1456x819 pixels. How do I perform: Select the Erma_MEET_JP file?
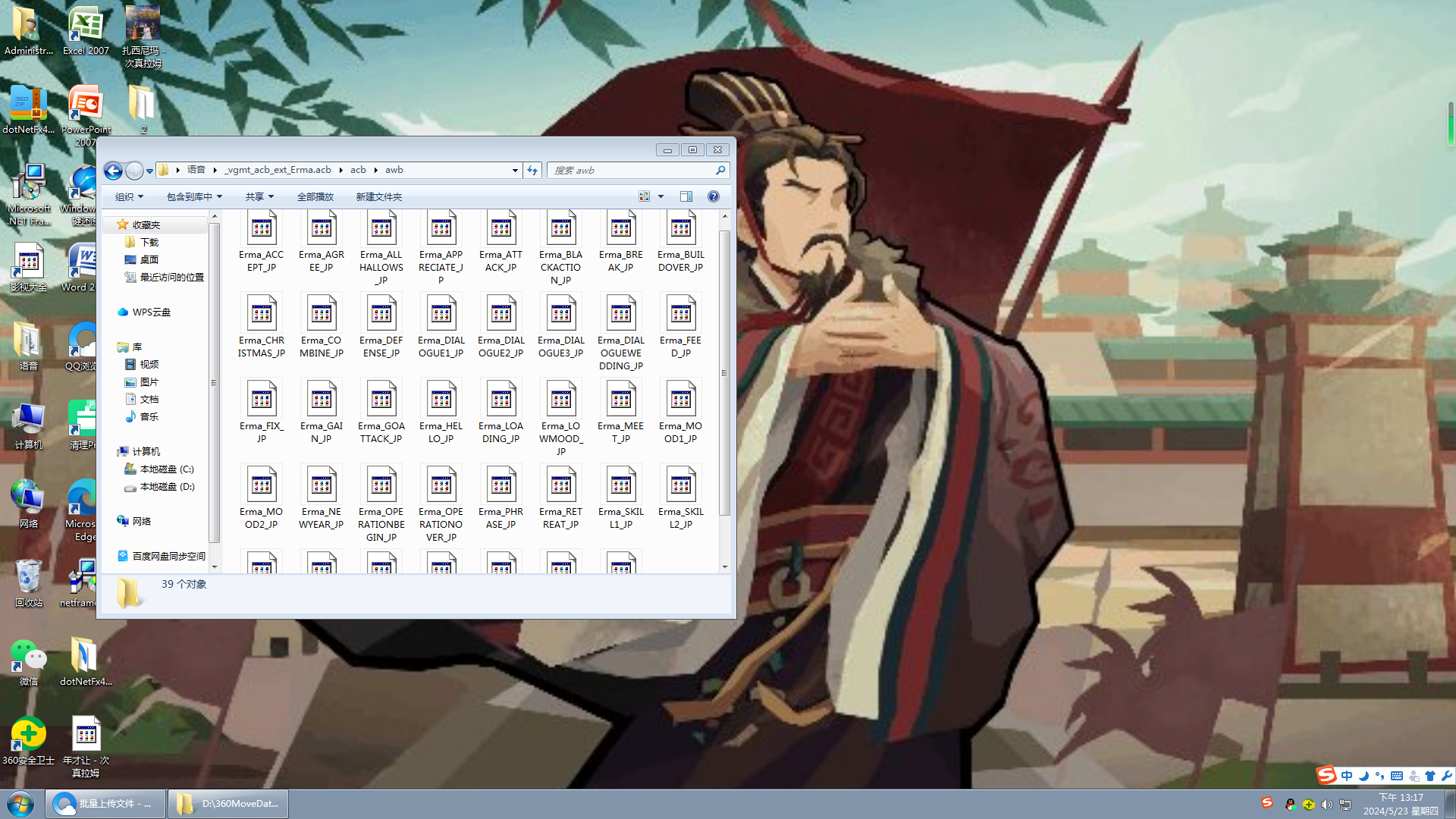pos(621,412)
